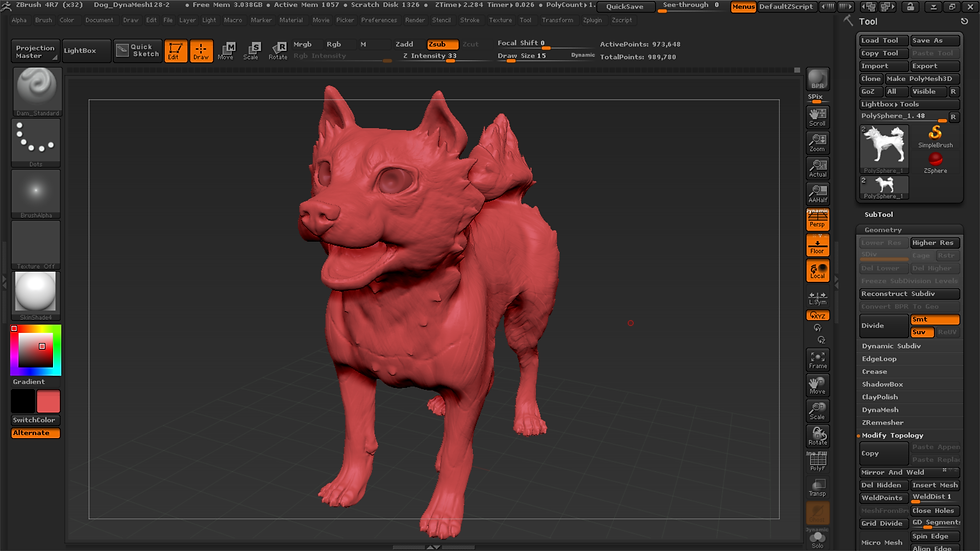Collapse Modify Topology section
This screenshot has width=980, height=551.
tap(892, 435)
